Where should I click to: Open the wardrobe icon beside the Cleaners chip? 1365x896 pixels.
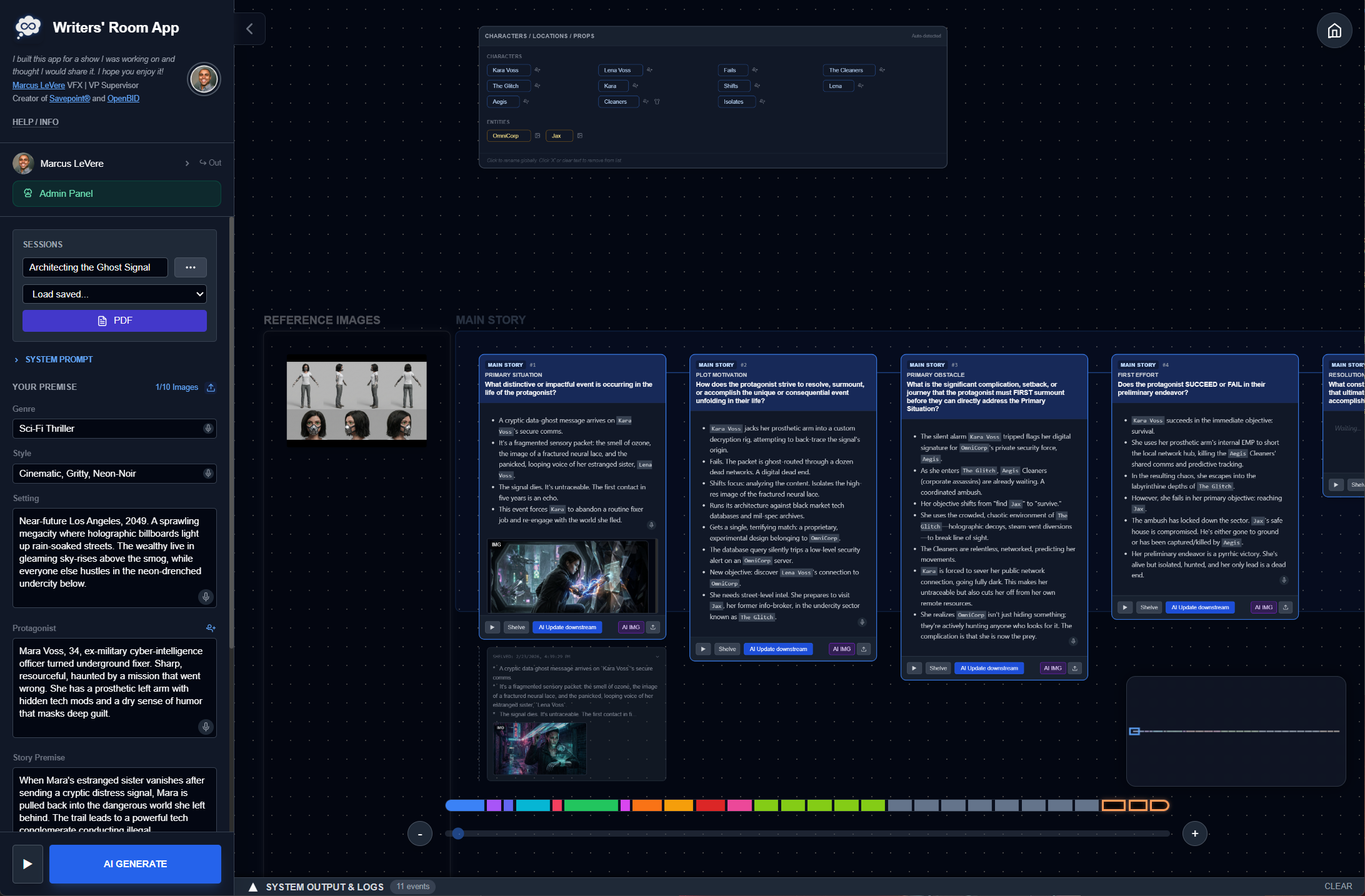pyautogui.click(x=657, y=101)
